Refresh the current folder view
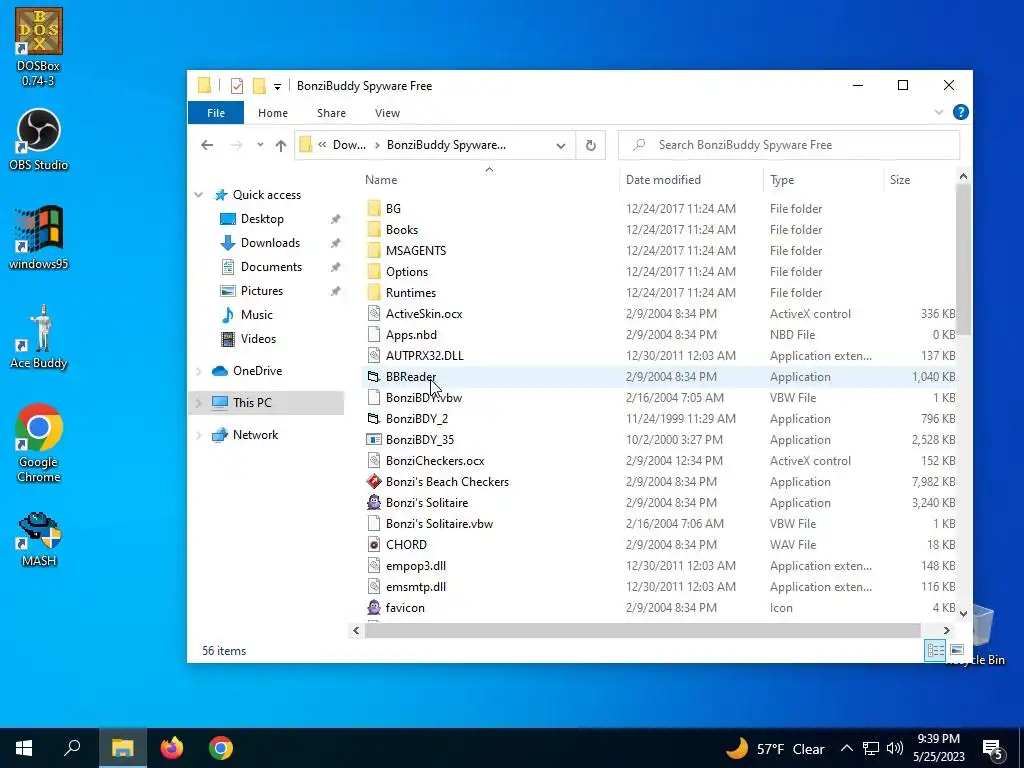This screenshot has height=768, width=1024. coord(590,145)
